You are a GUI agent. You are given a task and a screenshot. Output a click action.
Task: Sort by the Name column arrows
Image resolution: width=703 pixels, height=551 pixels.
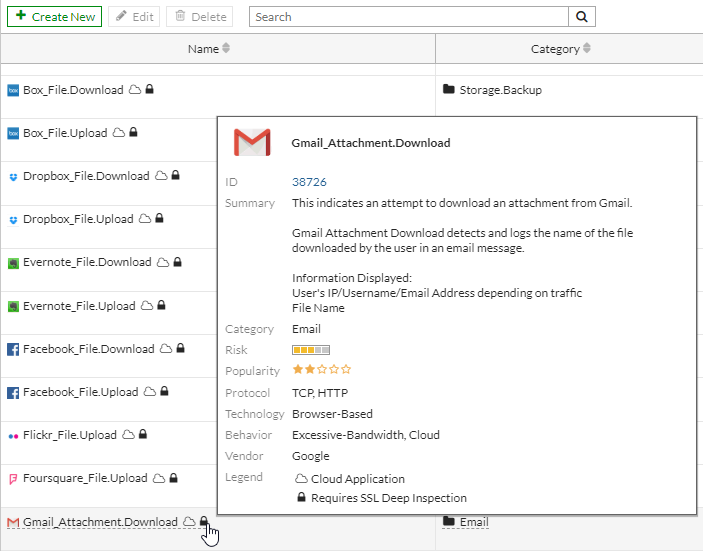226,49
